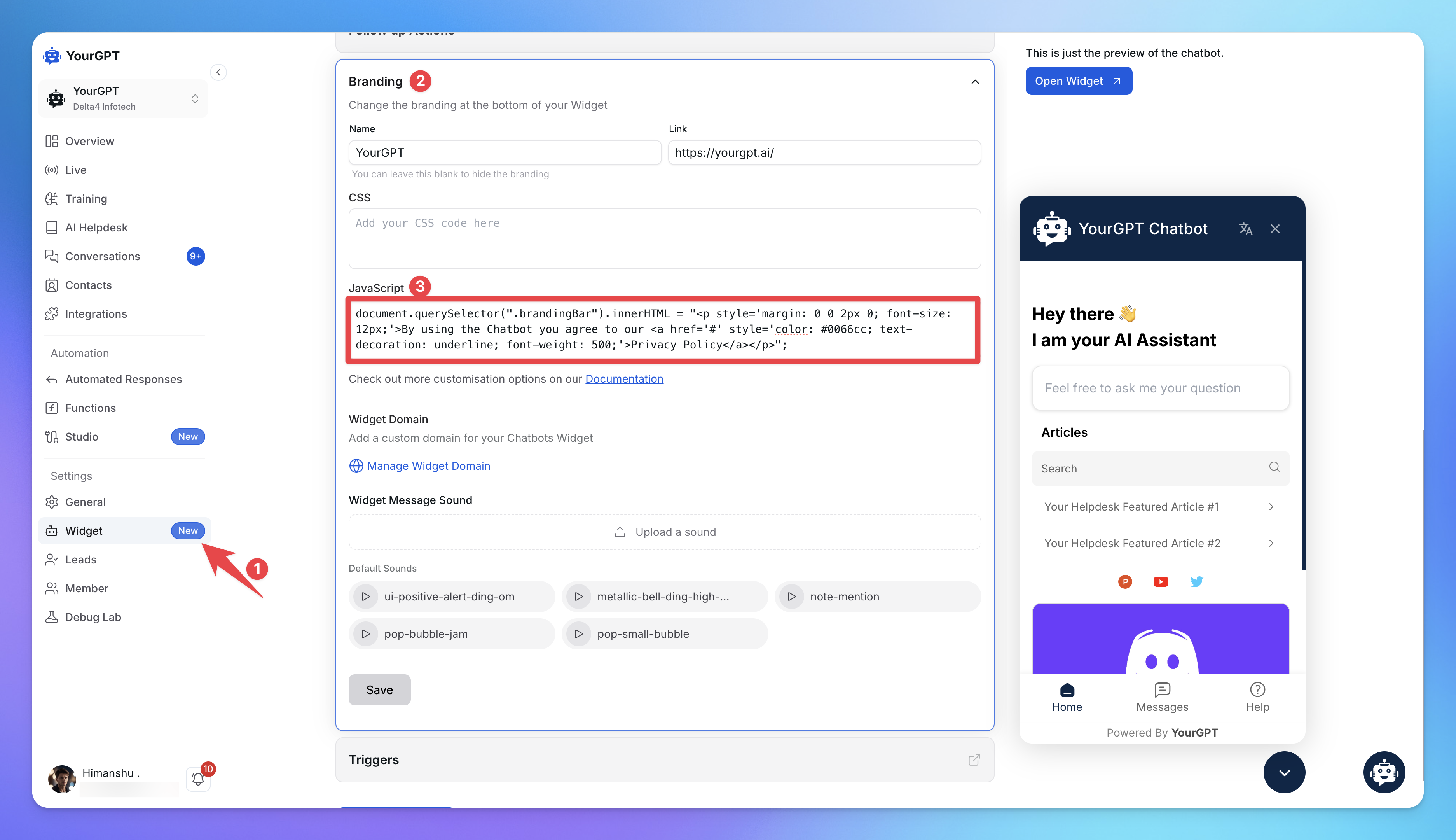Click the globe icon beside Manage Widget Domain
Viewport: 1456px width, 840px height.
pyautogui.click(x=356, y=465)
